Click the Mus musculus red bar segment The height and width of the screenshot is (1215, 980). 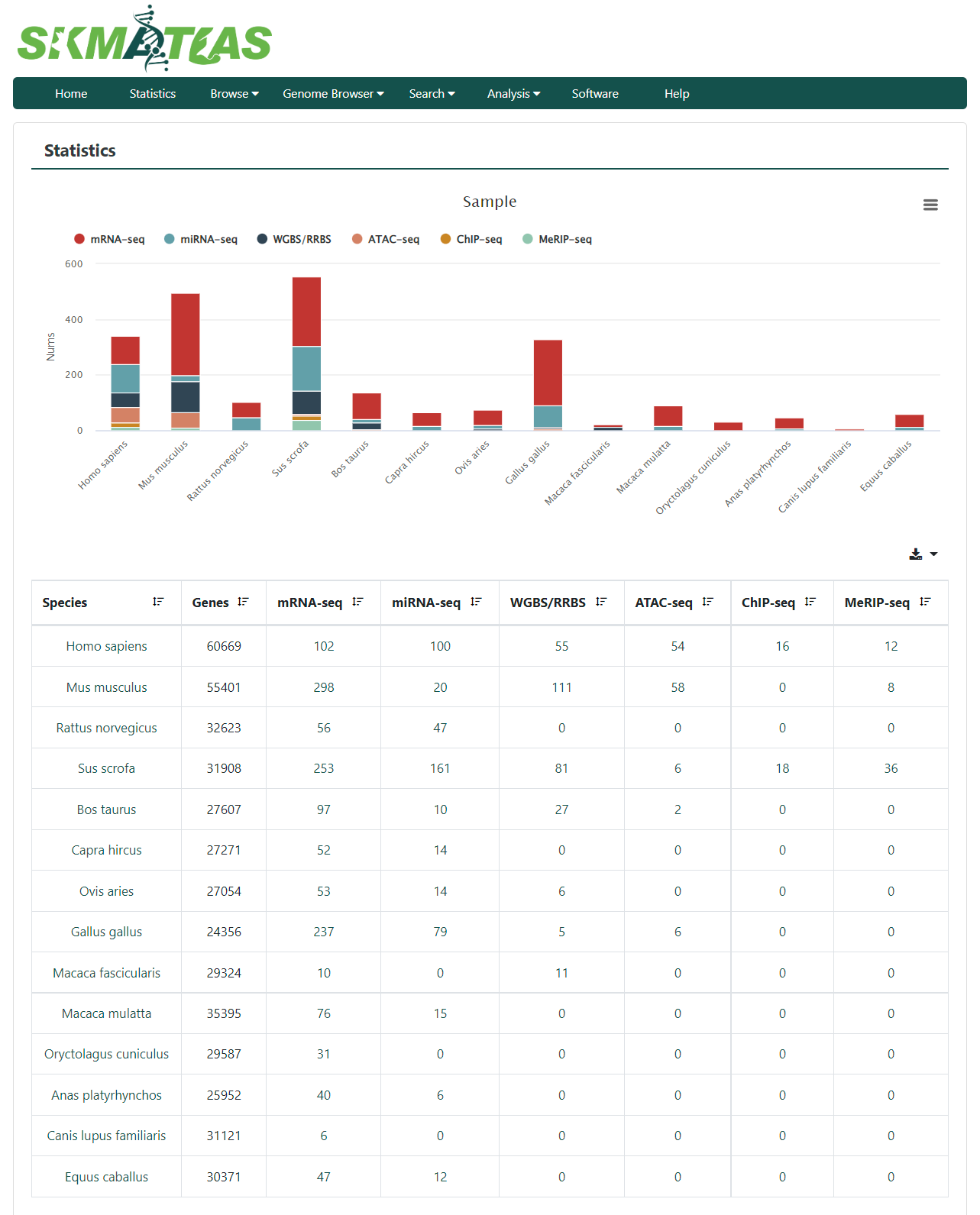click(186, 334)
